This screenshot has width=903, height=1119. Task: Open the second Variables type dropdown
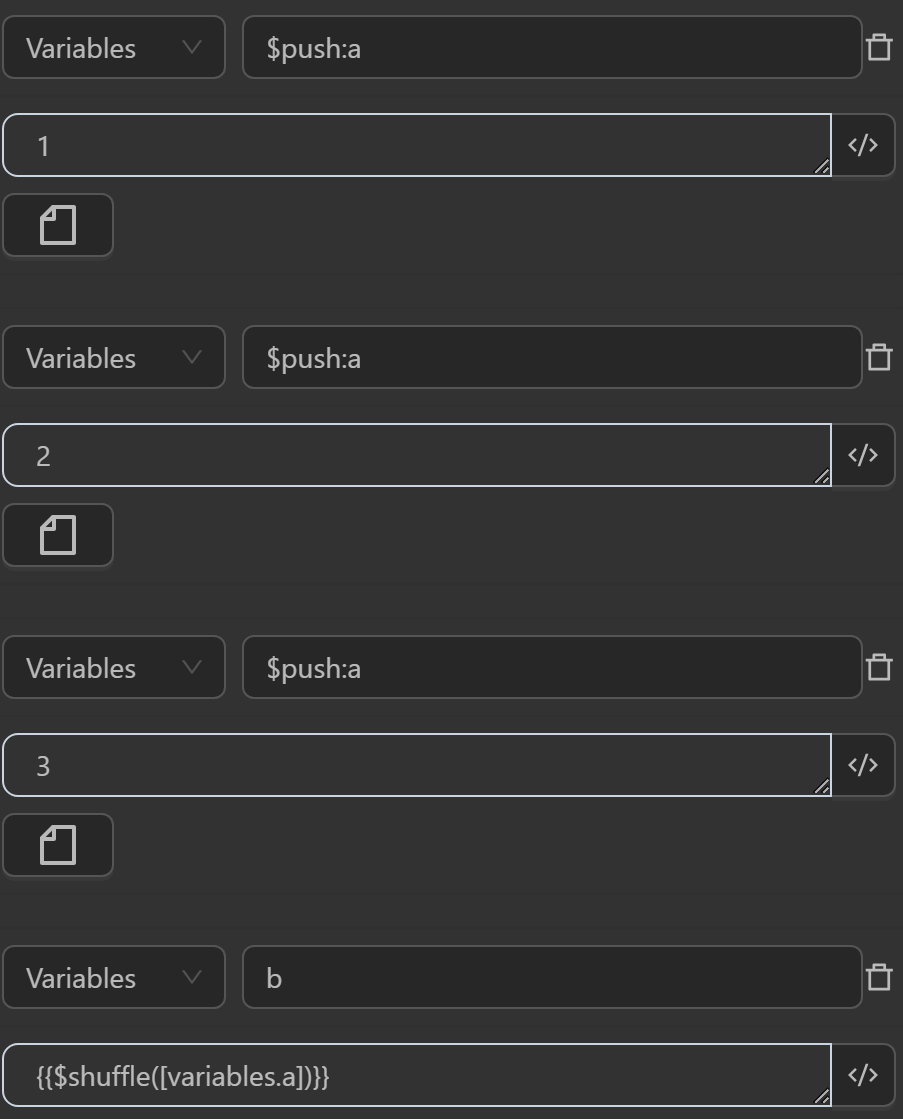(114, 357)
